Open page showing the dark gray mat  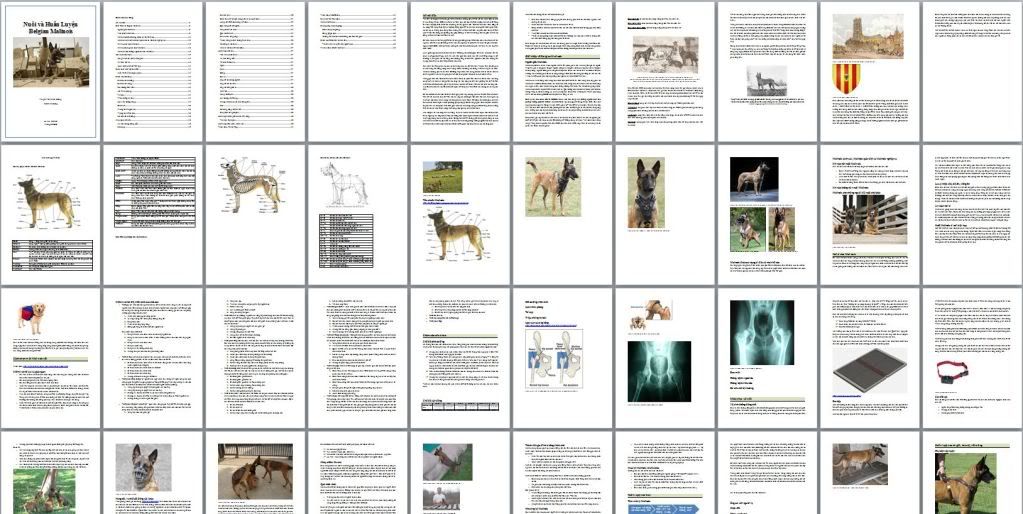[870, 357]
